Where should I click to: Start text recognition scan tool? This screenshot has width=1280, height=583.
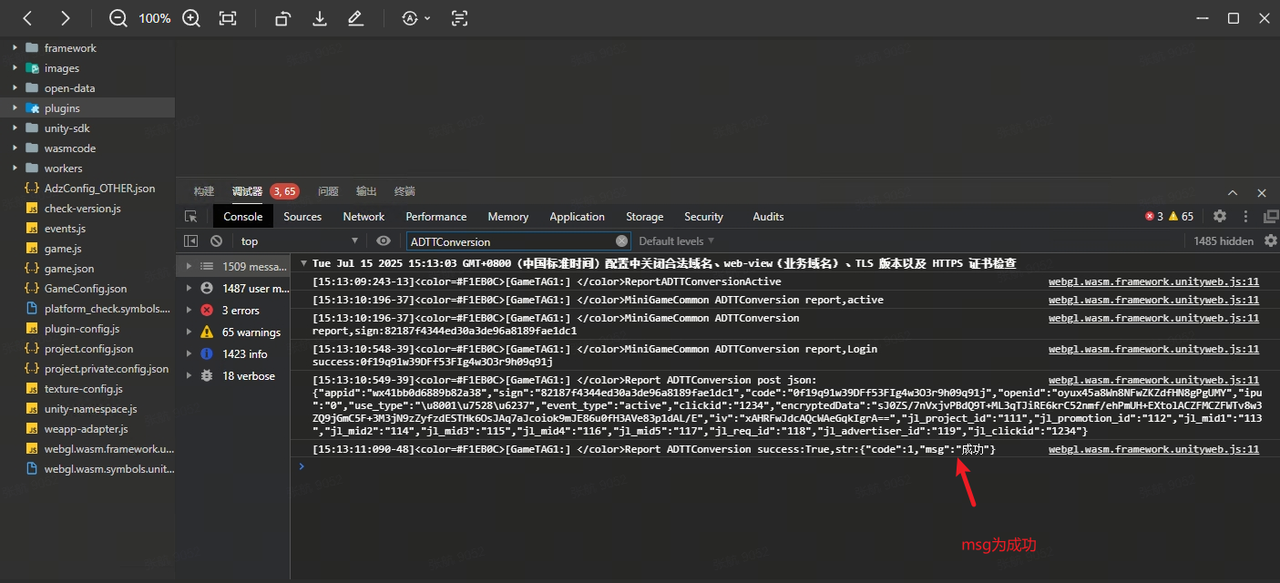(x=459, y=18)
